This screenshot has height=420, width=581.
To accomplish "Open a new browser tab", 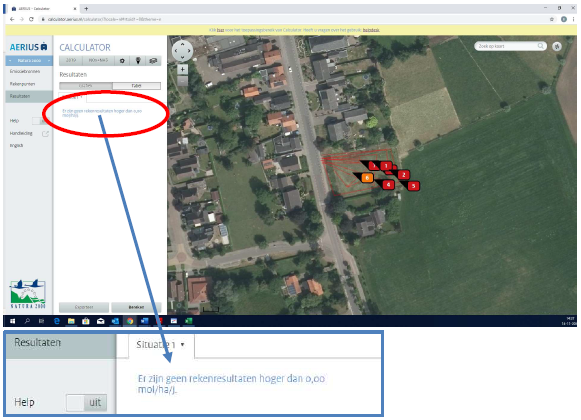I will (x=86, y=8).
